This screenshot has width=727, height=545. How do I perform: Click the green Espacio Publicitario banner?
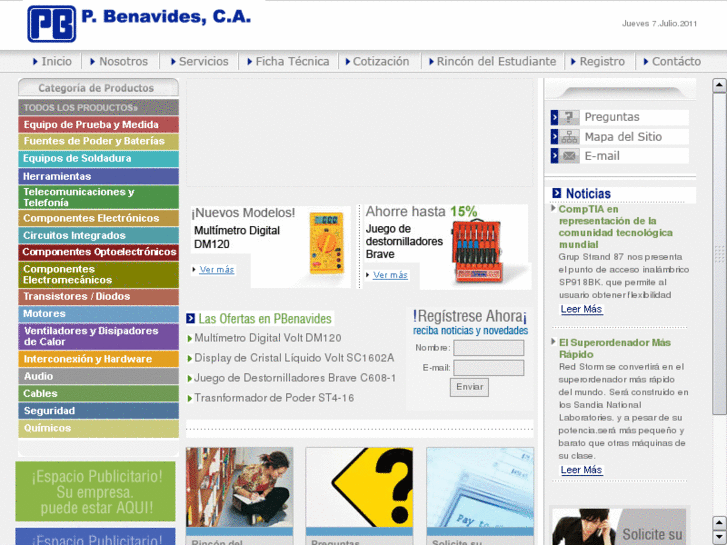(96, 491)
